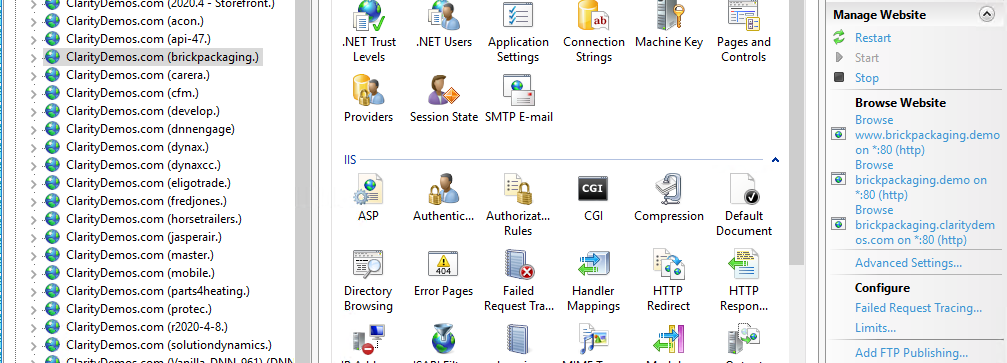Select ClarityDemos.com (parts4heating.) site

pos(157,290)
